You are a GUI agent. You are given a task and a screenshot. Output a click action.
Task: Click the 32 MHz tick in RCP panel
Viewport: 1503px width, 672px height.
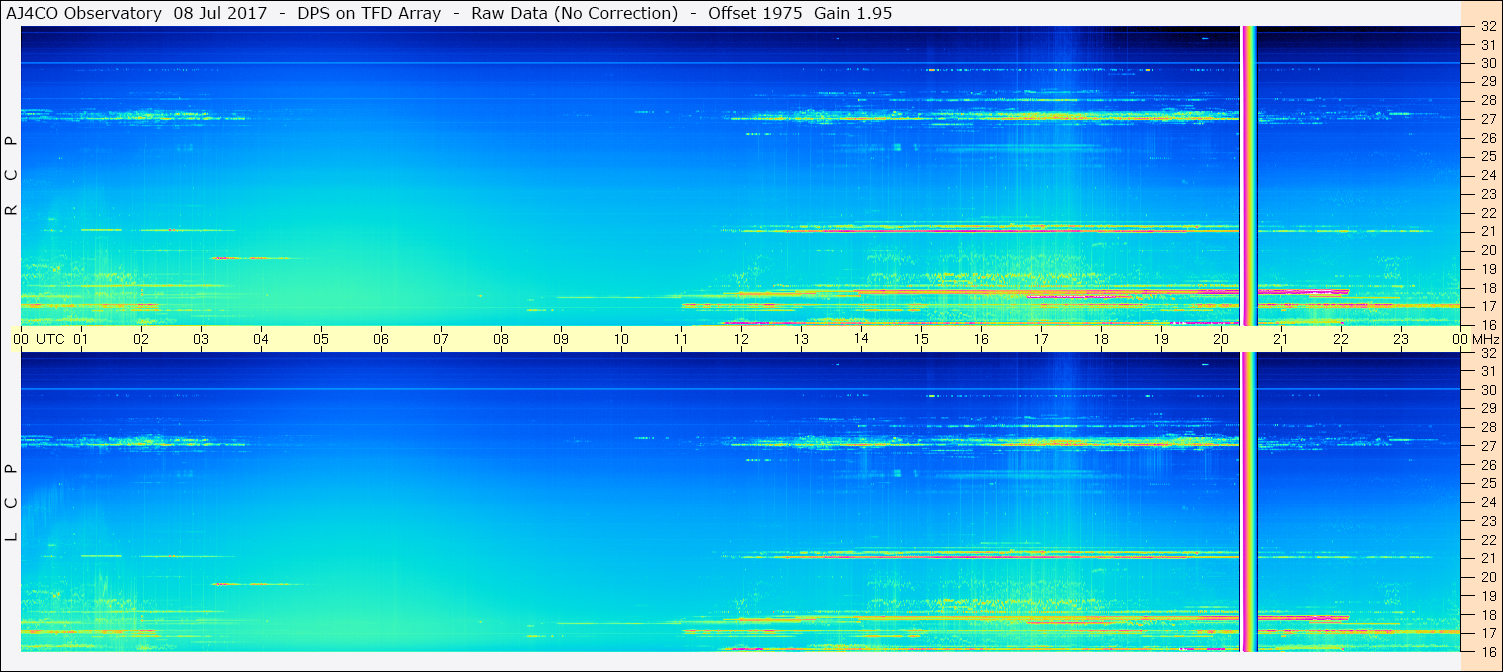tap(1487, 27)
